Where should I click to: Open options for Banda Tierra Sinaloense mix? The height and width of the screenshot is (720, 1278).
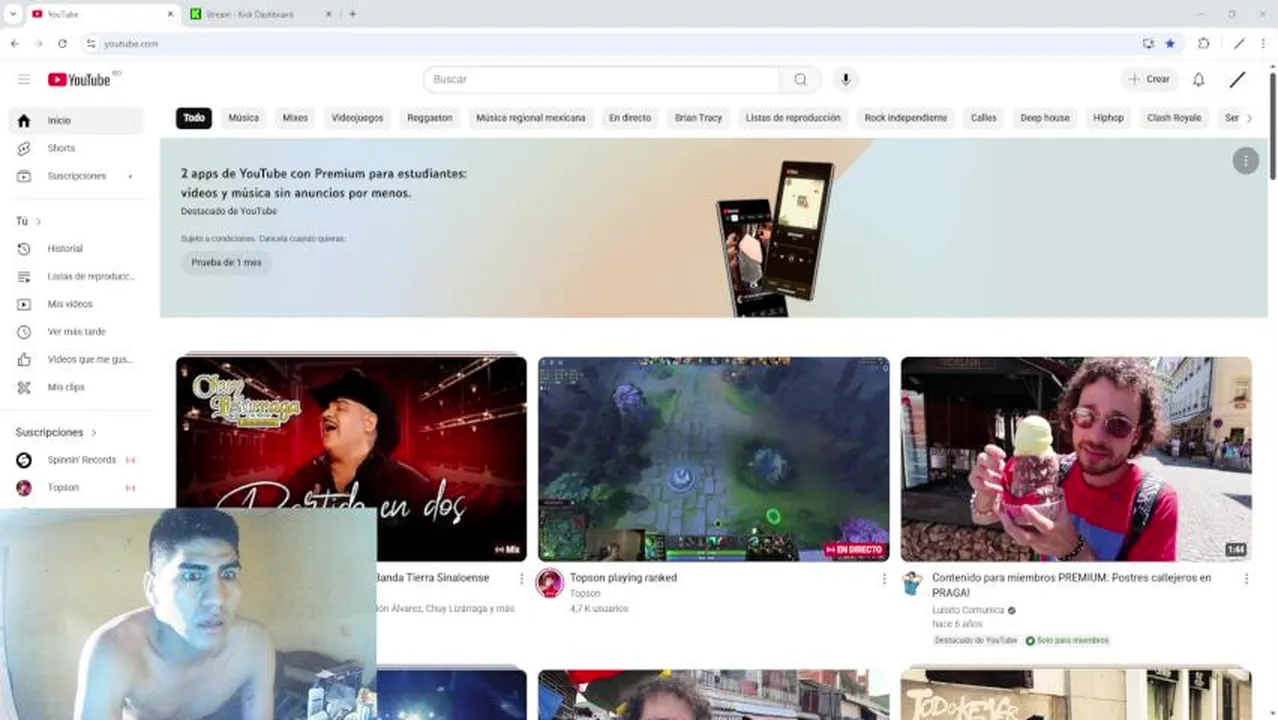tap(521, 579)
